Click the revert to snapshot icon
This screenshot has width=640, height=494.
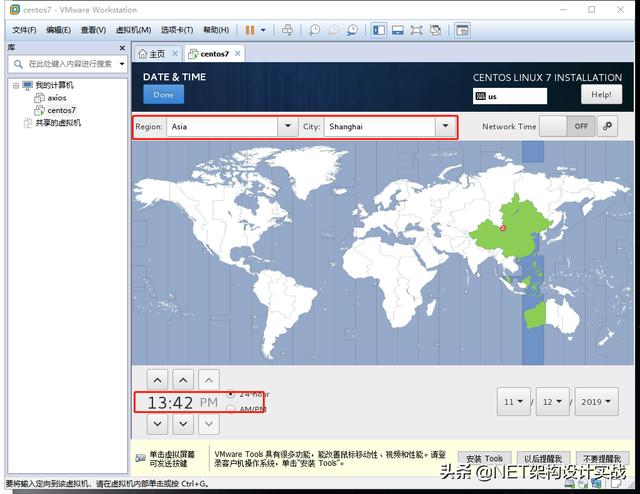point(333,30)
